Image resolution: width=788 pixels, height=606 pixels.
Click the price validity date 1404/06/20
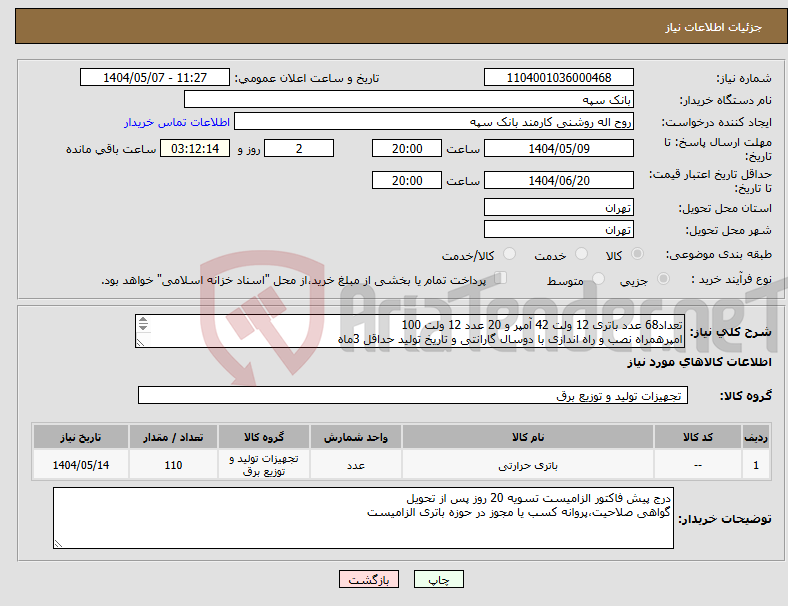(x=559, y=180)
